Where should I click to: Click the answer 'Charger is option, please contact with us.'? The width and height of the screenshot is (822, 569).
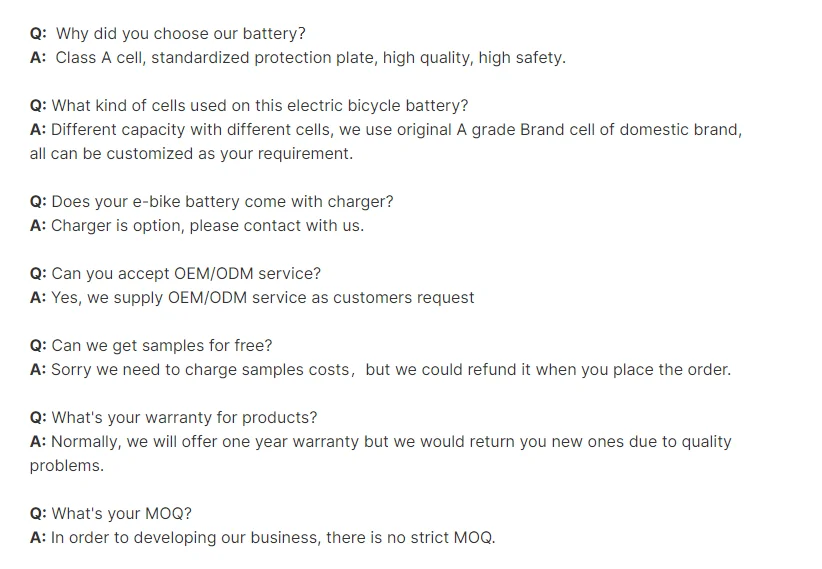click(x=207, y=226)
